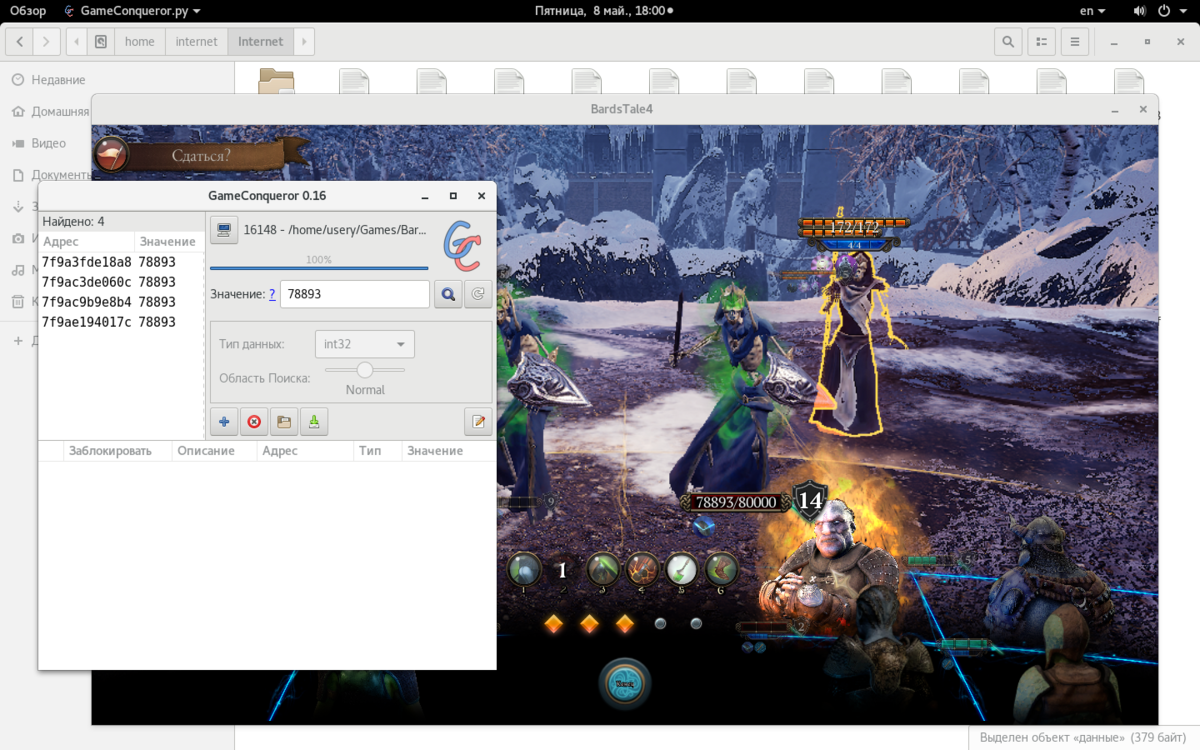Open Домашняя папка in the sidebar
This screenshot has width=1200, height=750.
point(60,112)
